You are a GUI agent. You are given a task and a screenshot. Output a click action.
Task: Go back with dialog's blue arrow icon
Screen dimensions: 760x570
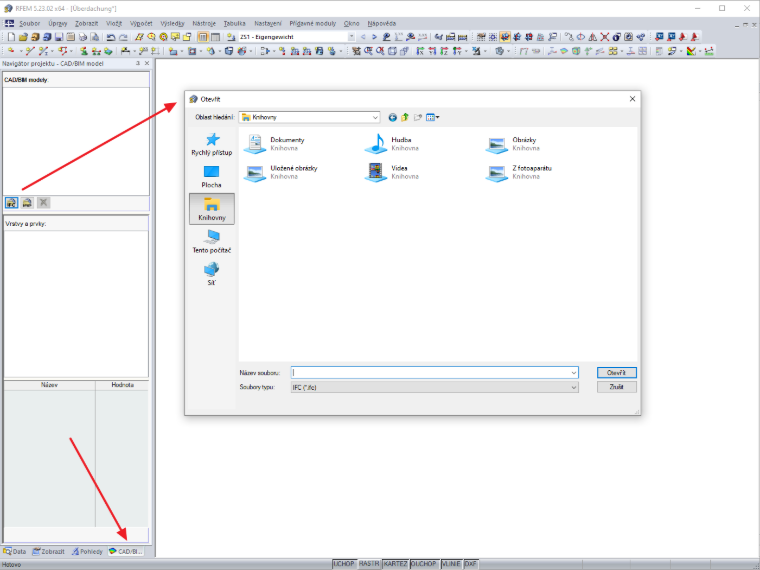pyautogui.click(x=393, y=117)
